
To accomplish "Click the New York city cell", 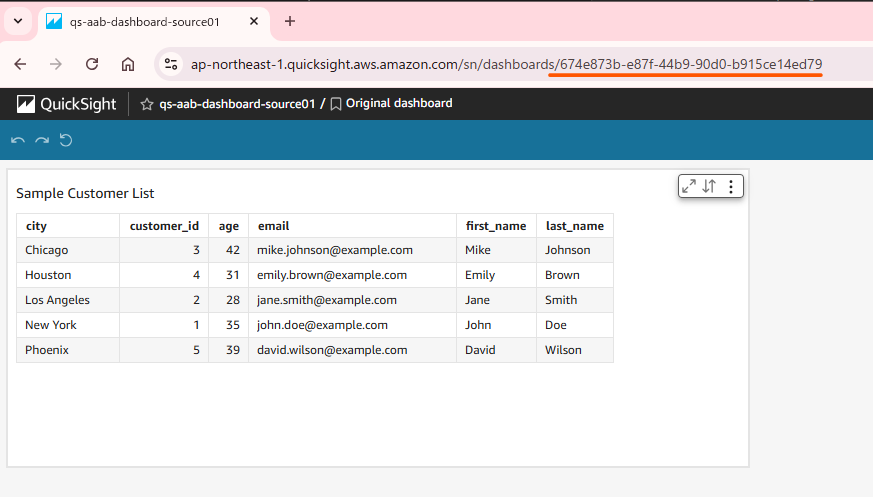I will [68, 325].
